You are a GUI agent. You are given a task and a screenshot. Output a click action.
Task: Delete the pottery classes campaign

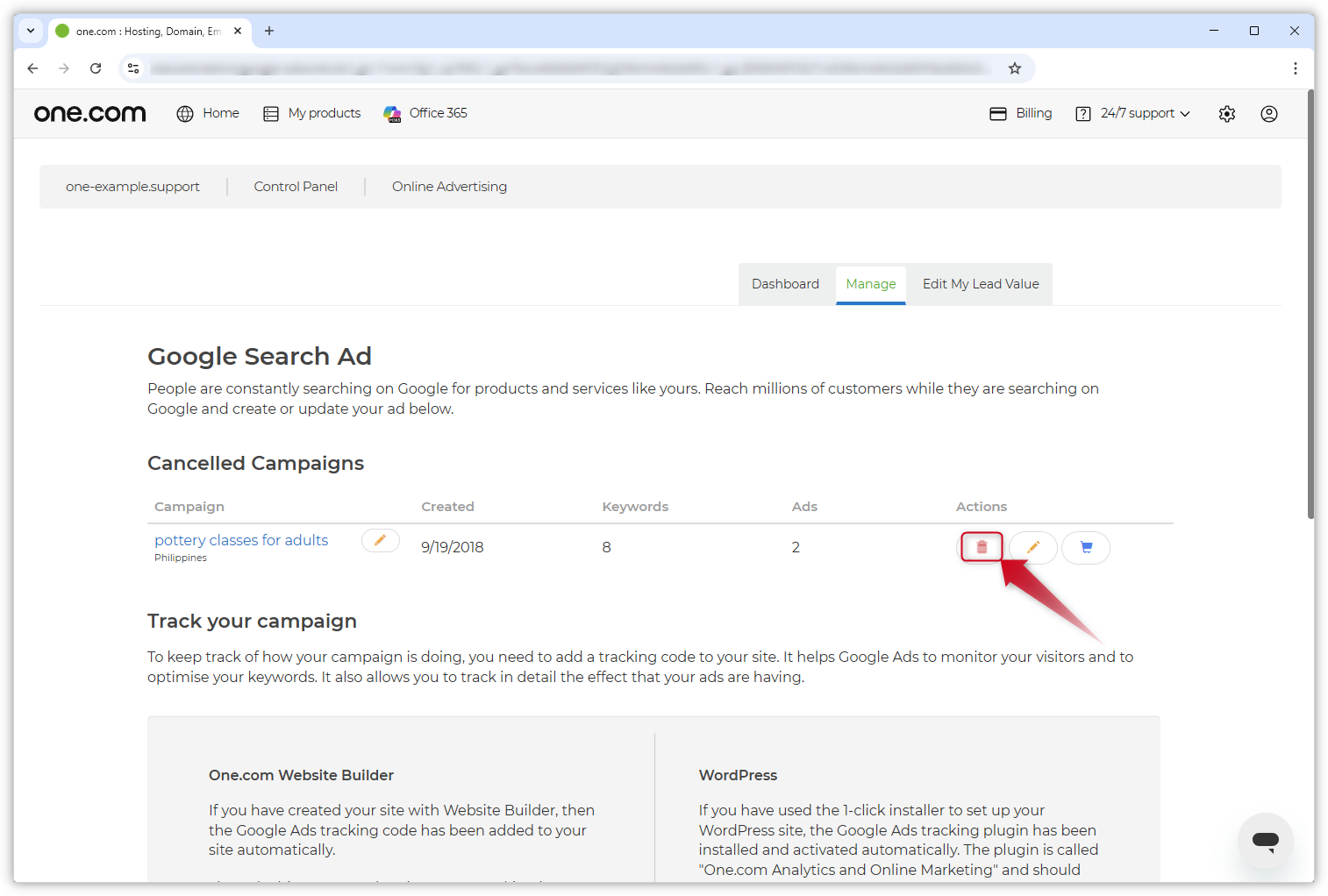[981, 546]
